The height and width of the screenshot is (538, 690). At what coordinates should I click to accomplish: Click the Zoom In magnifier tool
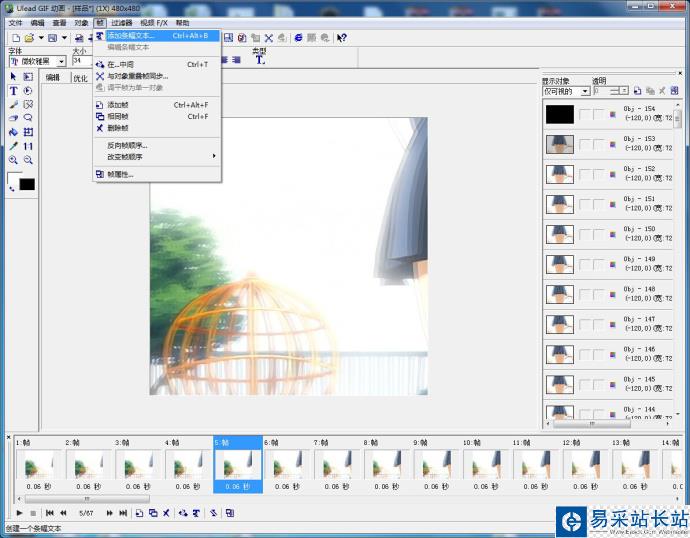tap(13, 160)
